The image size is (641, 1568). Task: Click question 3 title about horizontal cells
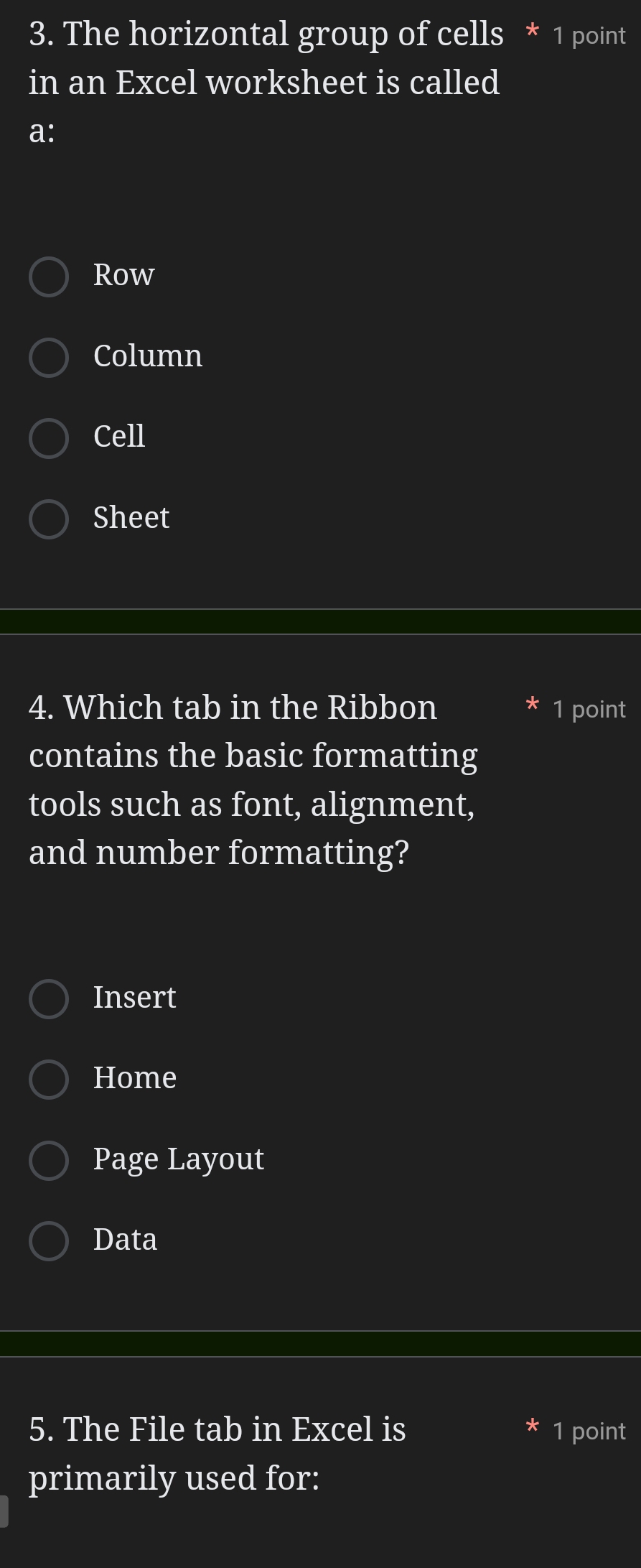click(266, 82)
